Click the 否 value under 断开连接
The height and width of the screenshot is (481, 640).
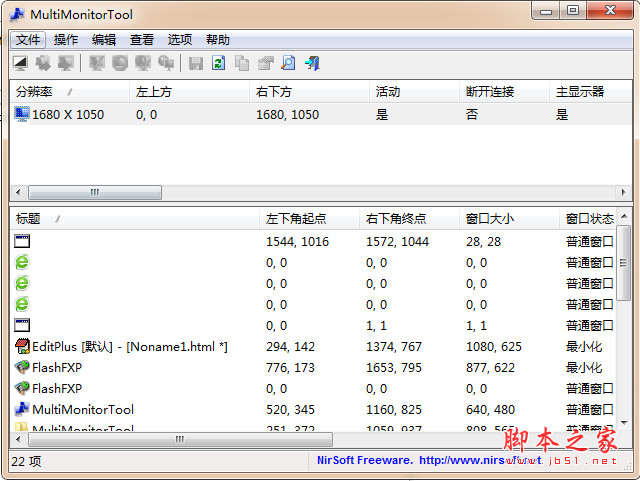point(472,114)
